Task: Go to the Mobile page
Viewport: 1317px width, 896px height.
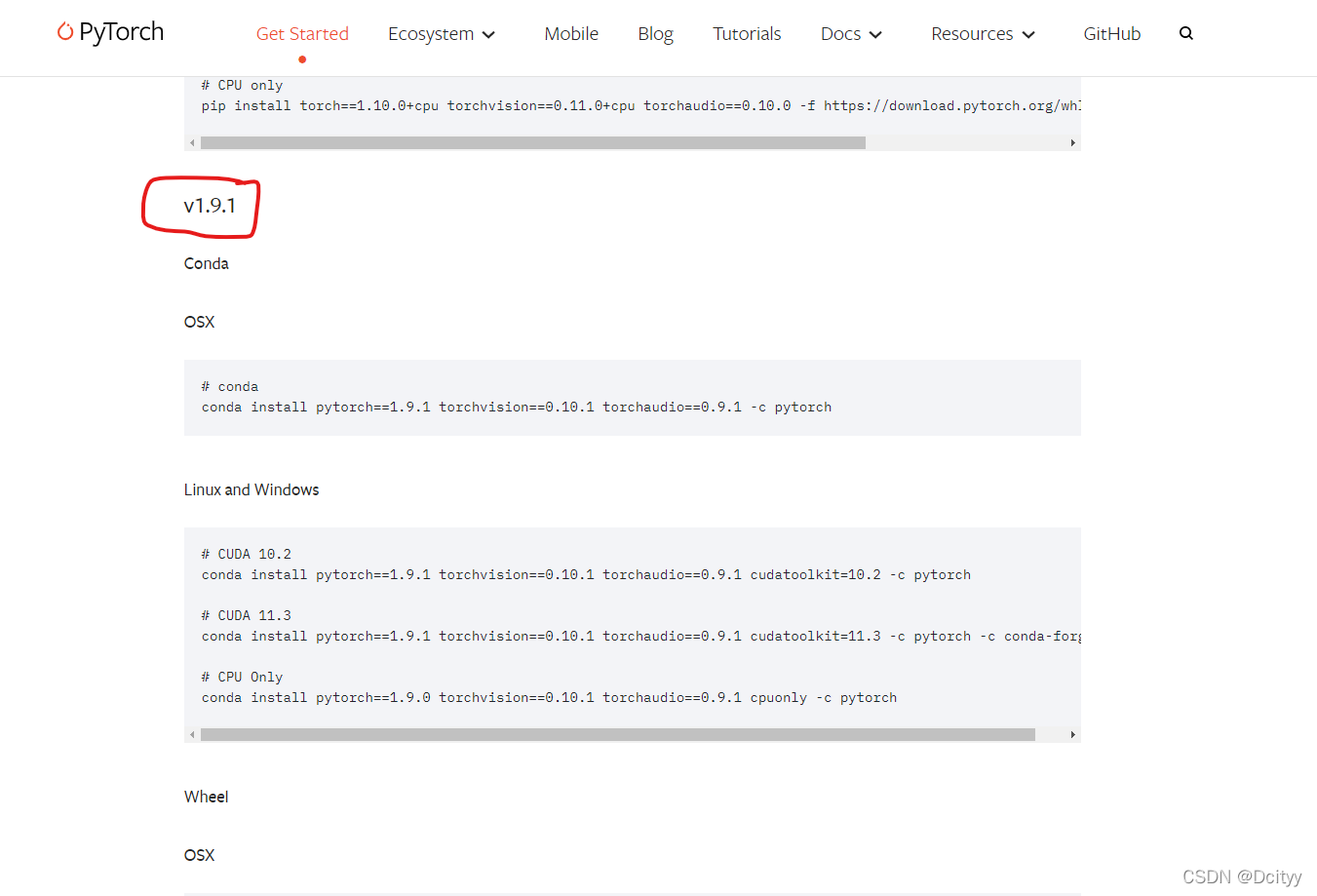Action: 571,33
